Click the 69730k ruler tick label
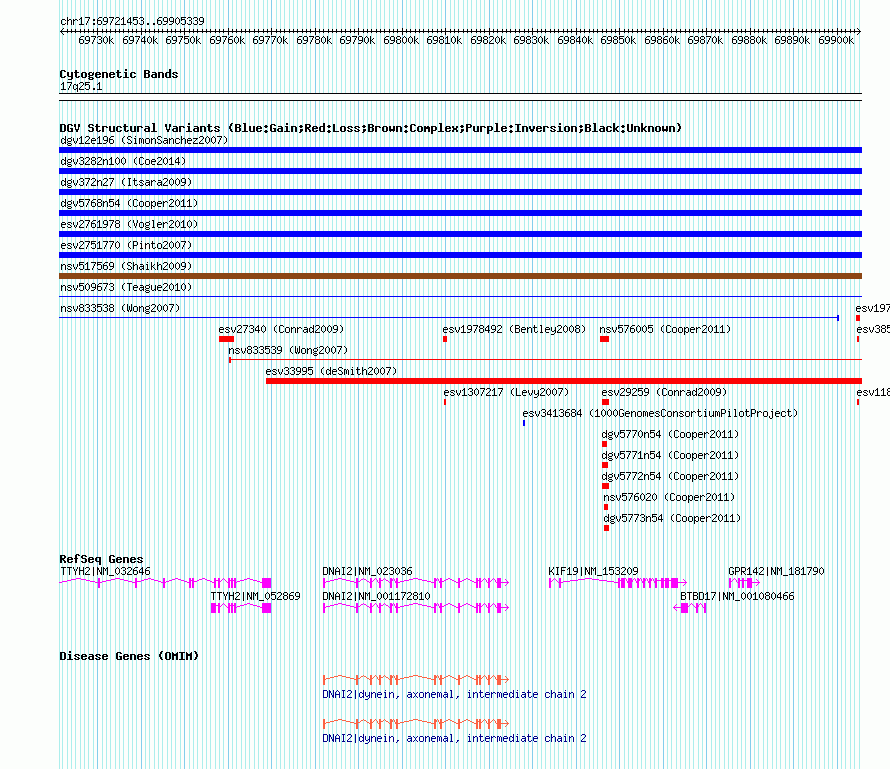This screenshot has width=890, height=769. click(x=96, y=40)
